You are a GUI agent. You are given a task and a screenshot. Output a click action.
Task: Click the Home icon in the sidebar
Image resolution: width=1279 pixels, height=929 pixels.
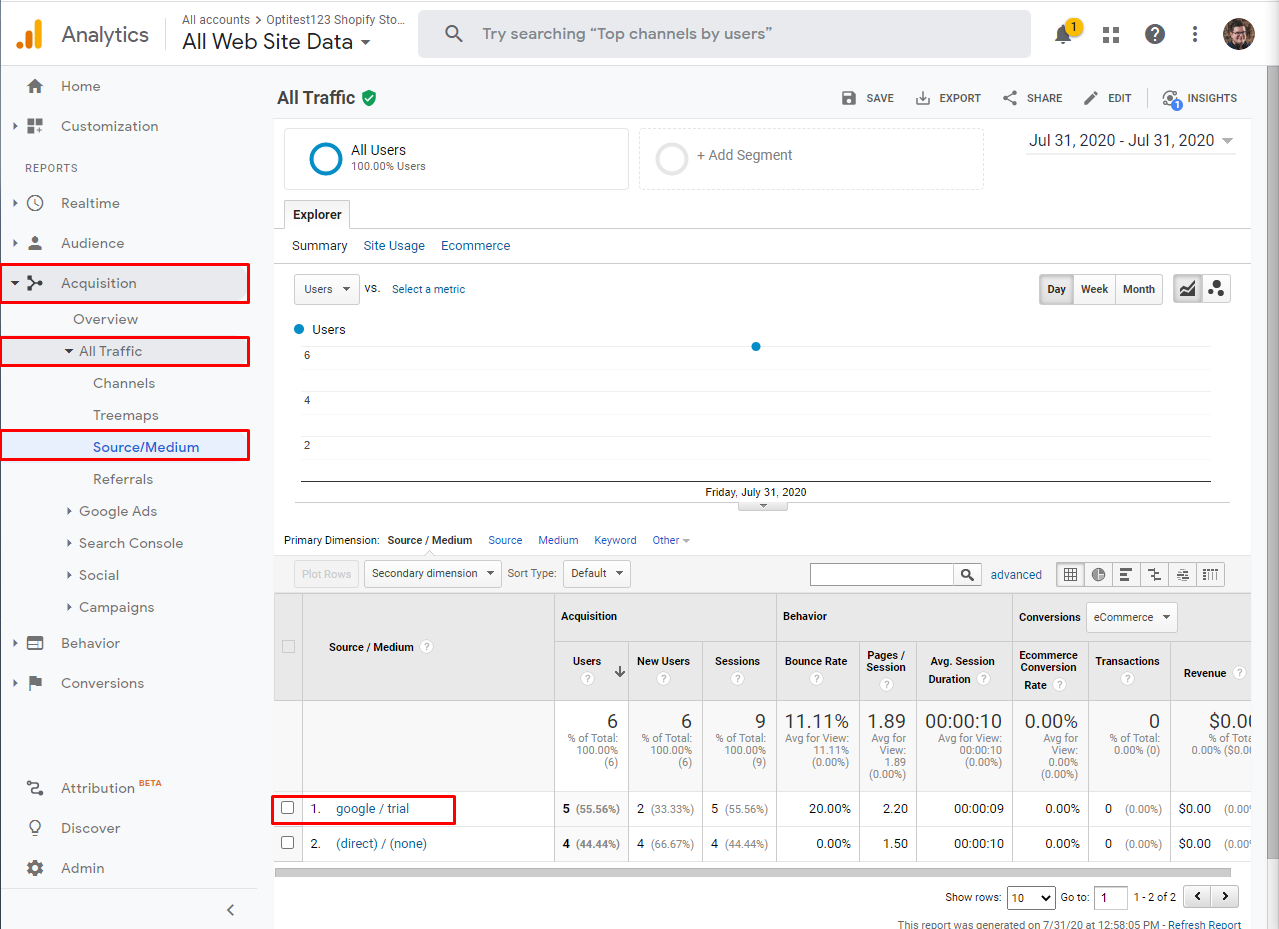[x=35, y=86]
